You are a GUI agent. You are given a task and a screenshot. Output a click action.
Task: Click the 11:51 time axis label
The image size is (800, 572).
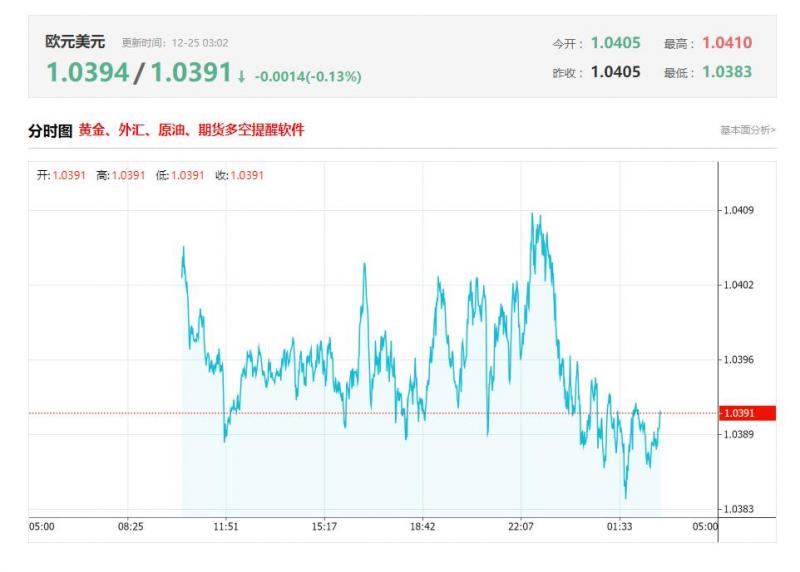coord(226,527)
